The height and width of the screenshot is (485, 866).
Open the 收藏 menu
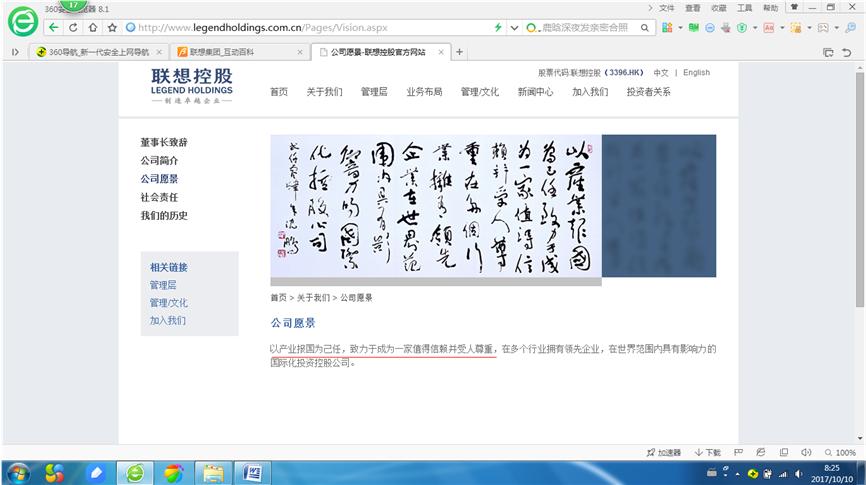pyautogui.click(x=719, y=8)
